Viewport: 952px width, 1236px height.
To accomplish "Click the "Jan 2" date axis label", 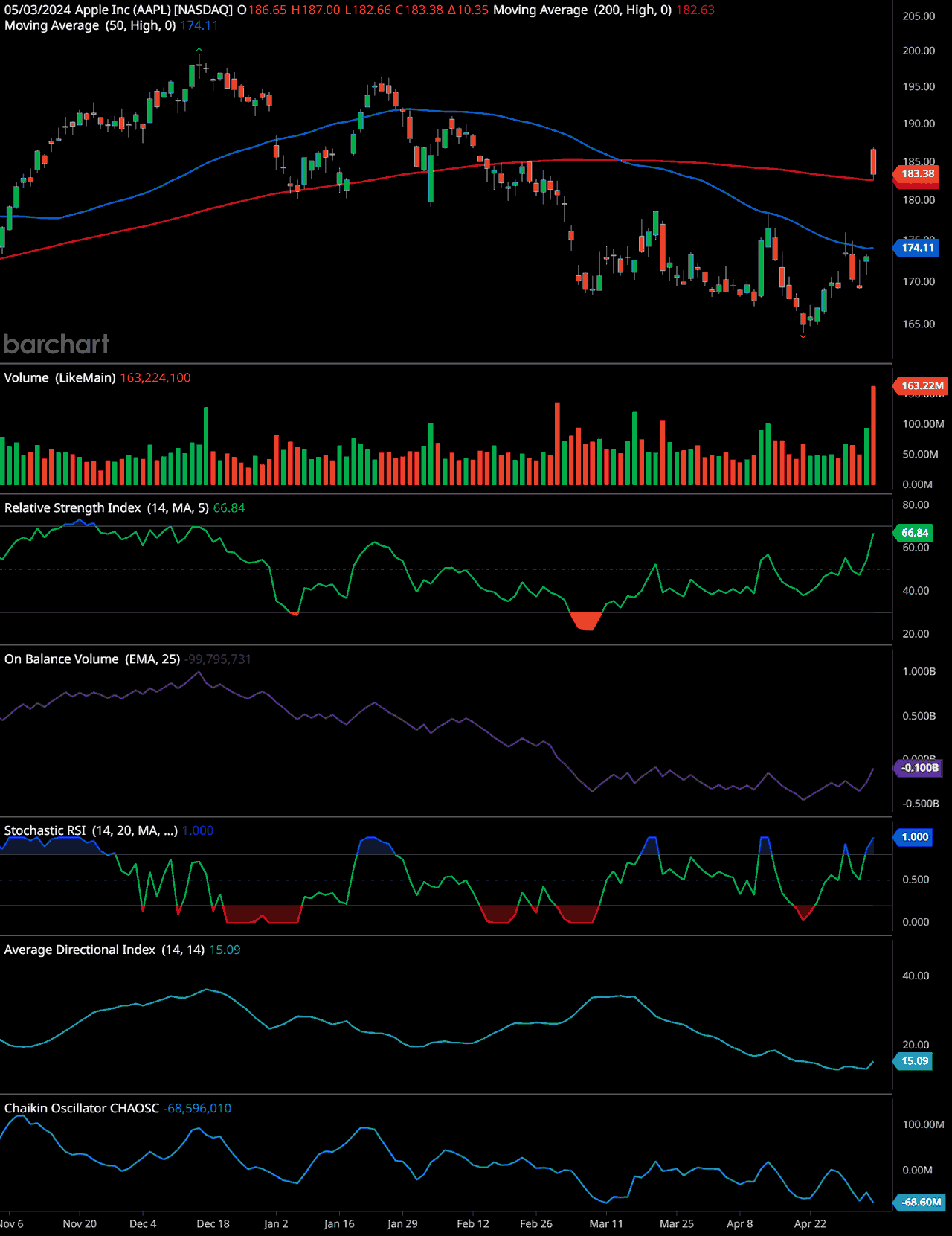I will point(276,1224).
